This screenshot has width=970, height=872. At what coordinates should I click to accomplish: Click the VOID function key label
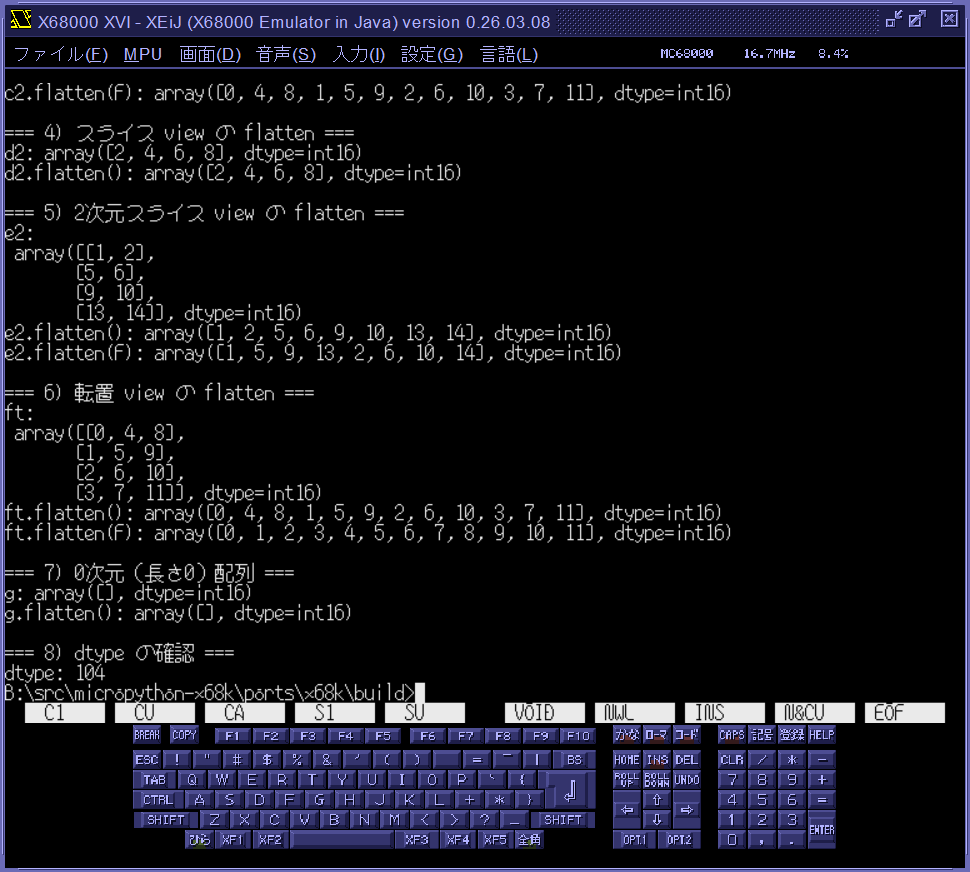[545, 712]
